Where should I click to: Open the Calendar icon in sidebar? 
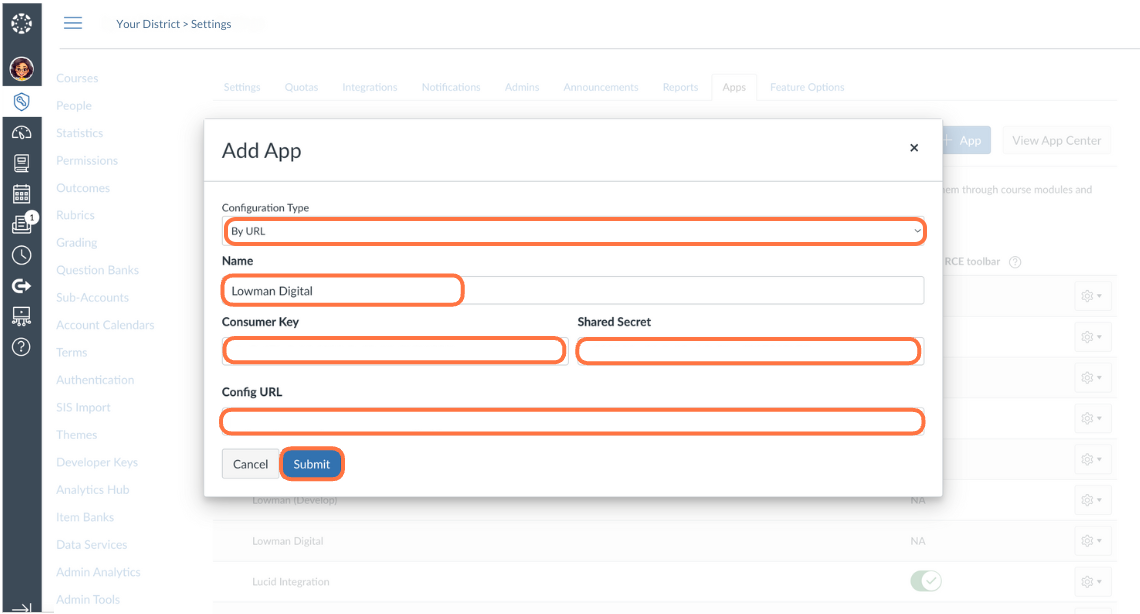(21, 194)
